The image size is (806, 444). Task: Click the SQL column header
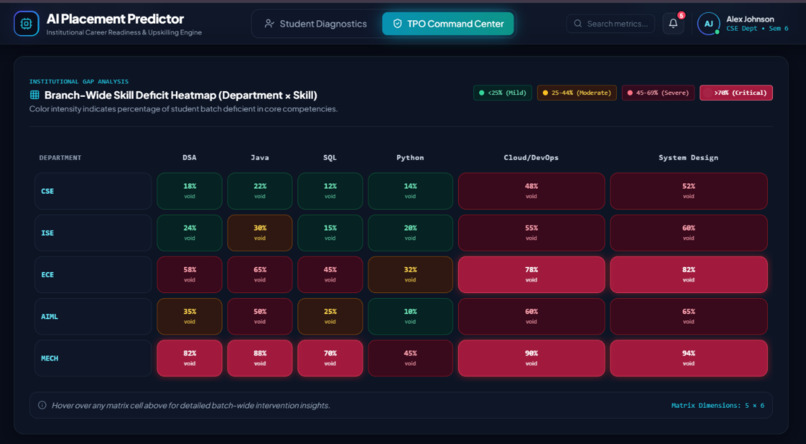pos(330,158)
